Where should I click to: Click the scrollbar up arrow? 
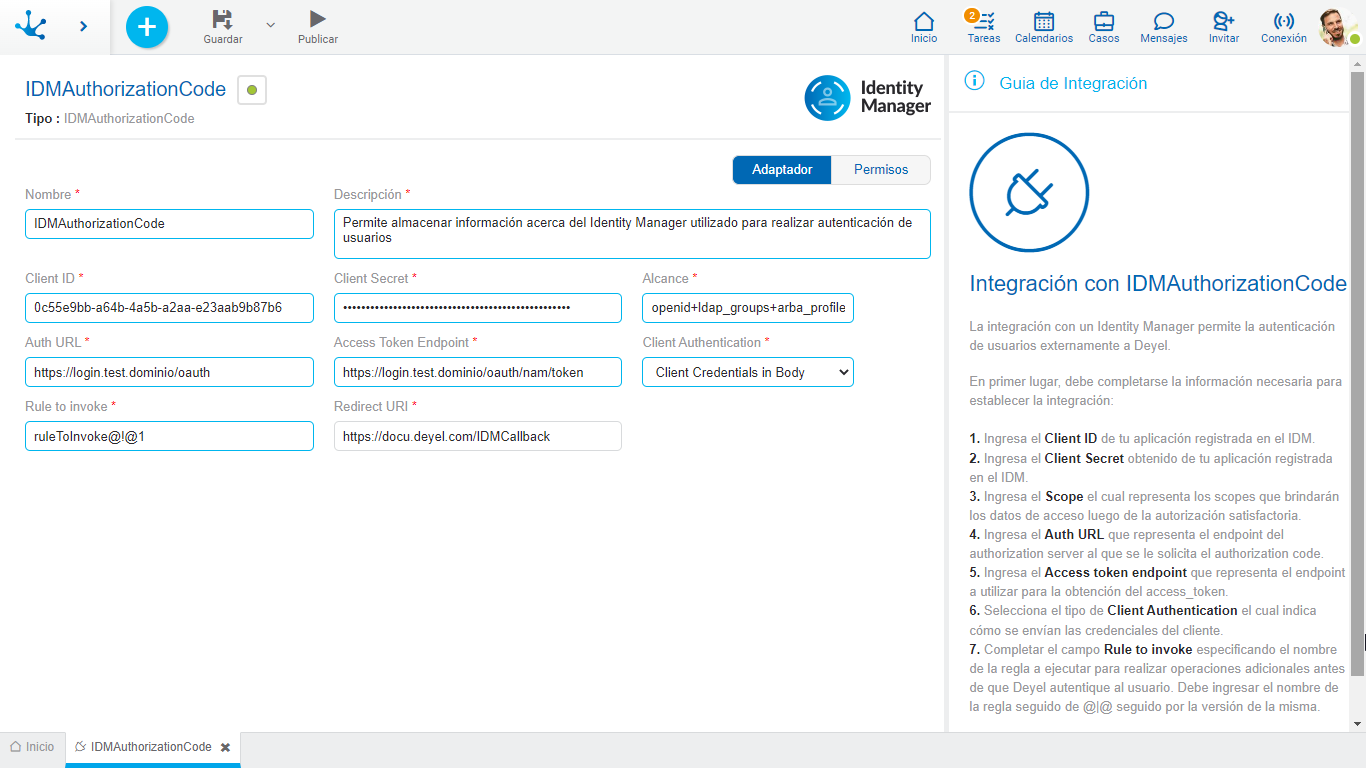click(1357, 65)
